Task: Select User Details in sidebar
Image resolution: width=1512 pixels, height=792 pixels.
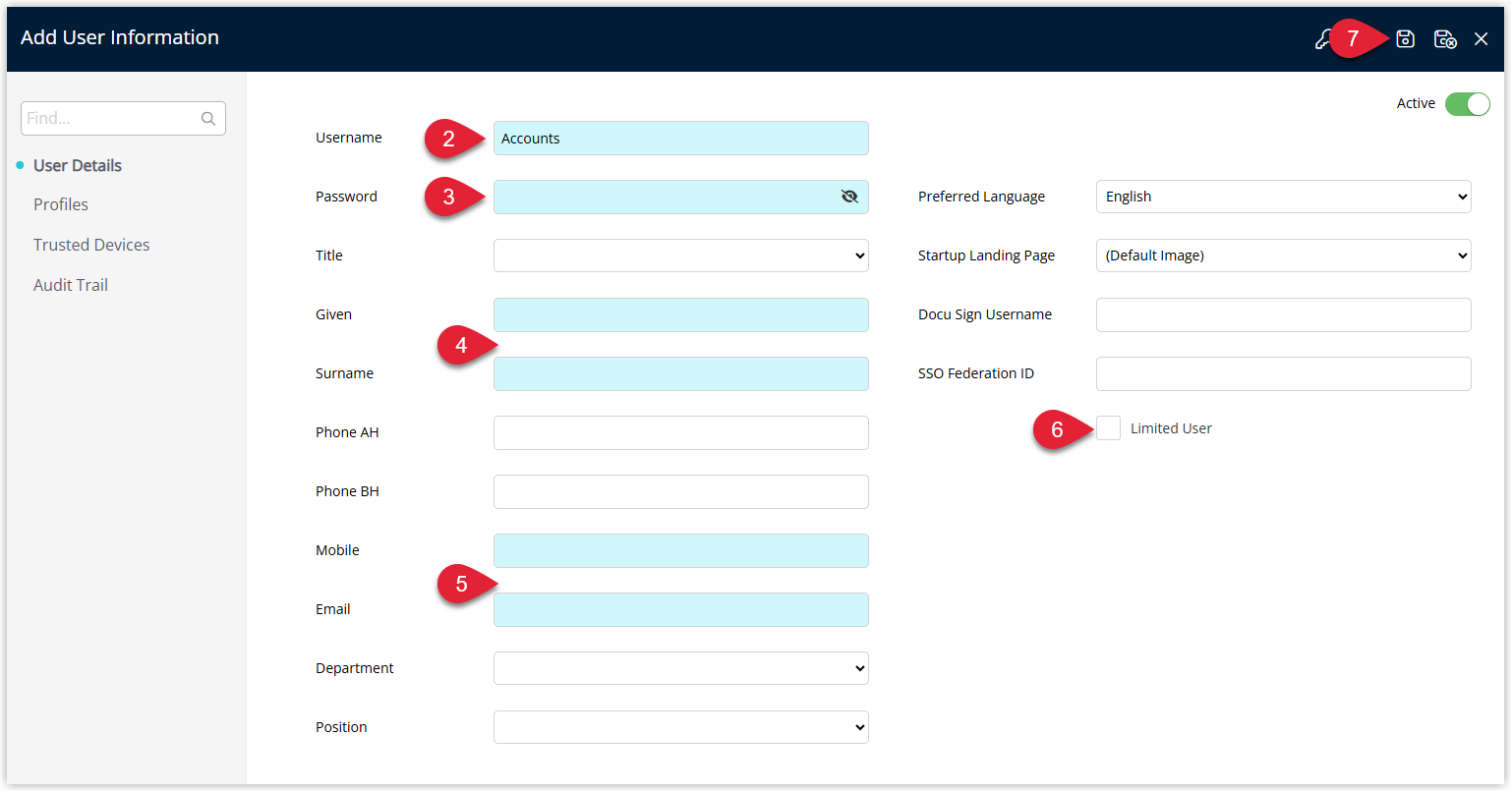Action: point(78,165)
